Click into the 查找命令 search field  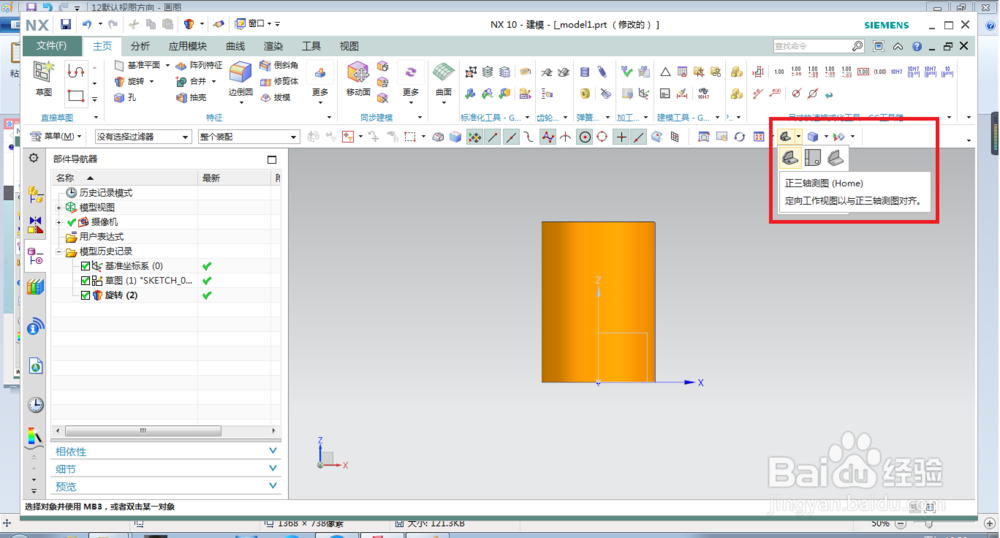click(811, 46)
